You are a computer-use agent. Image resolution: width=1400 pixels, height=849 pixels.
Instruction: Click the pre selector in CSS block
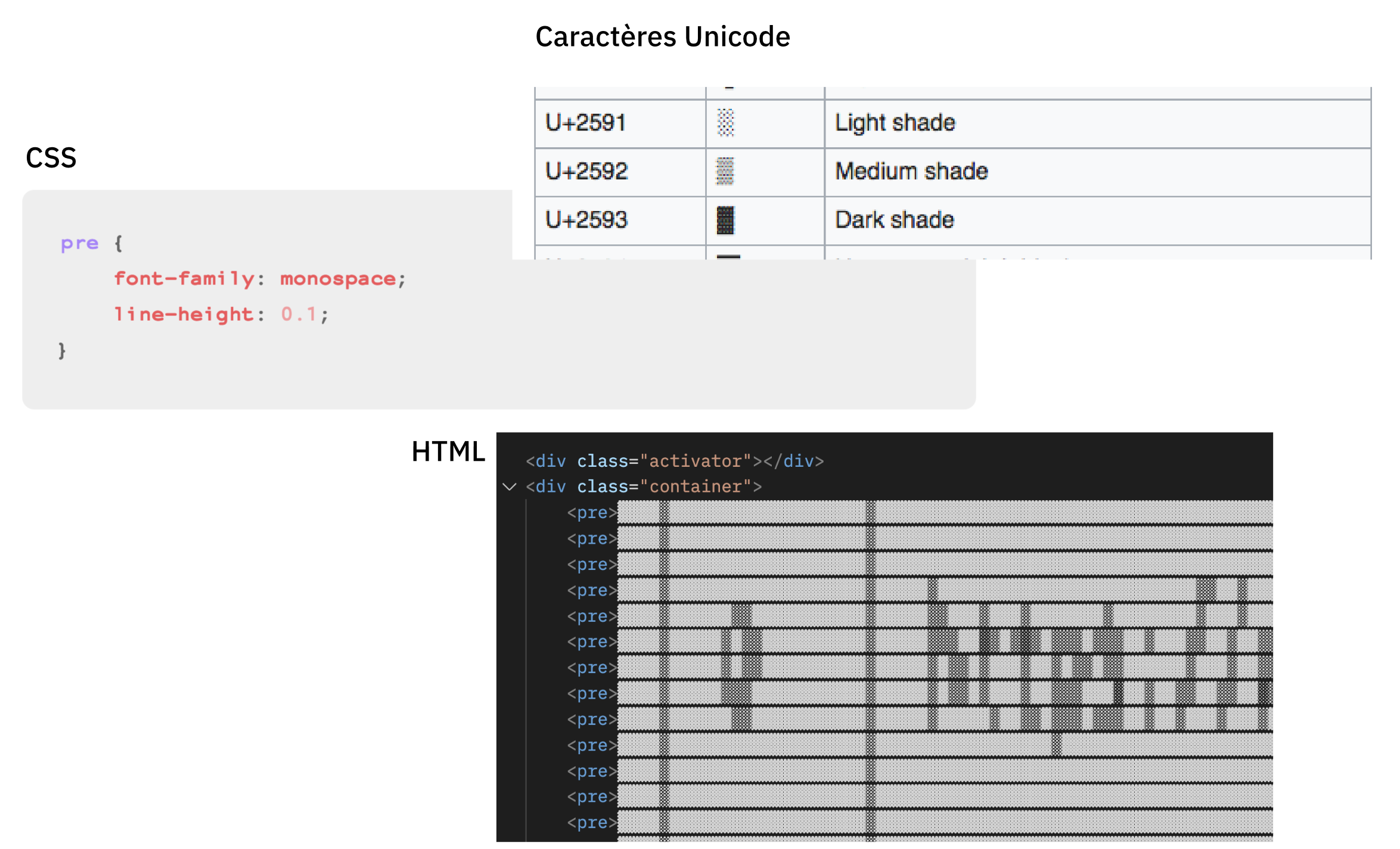pyautogui.click(x=79, y=243)
